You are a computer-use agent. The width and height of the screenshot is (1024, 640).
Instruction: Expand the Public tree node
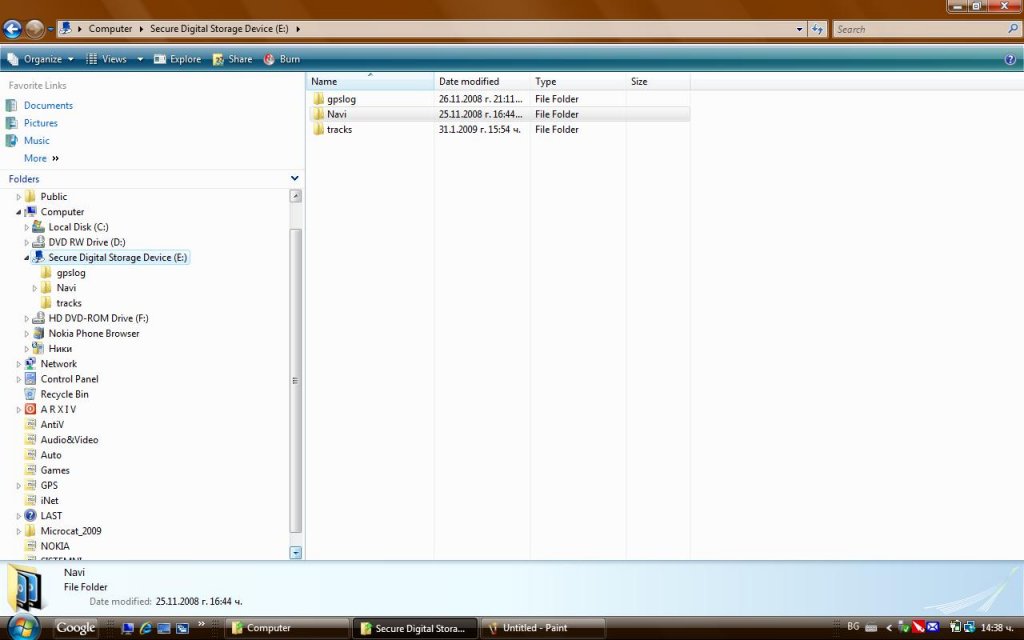[x=19, y=197]
